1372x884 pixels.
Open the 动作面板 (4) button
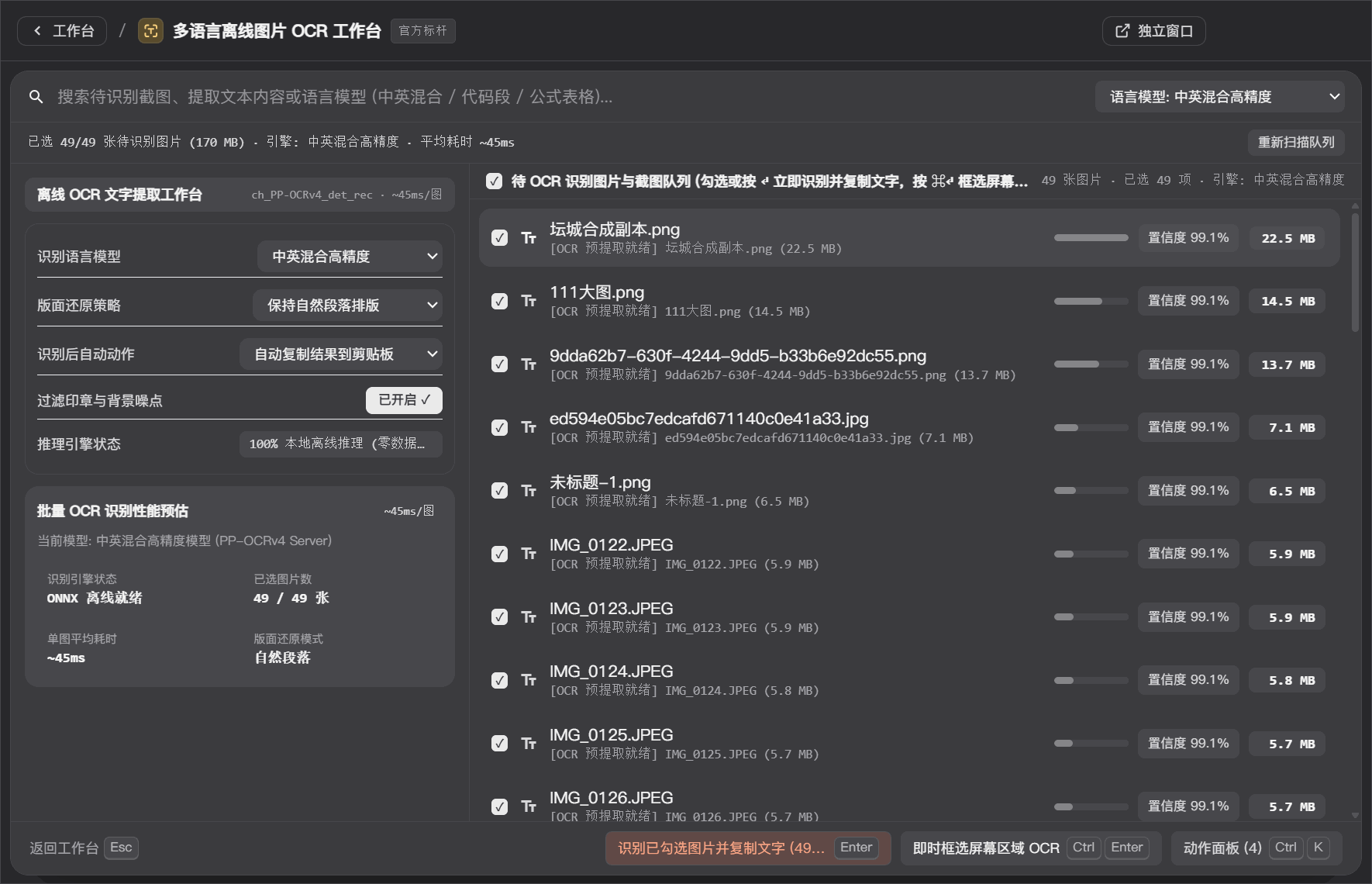click(x=1257, y=848)
